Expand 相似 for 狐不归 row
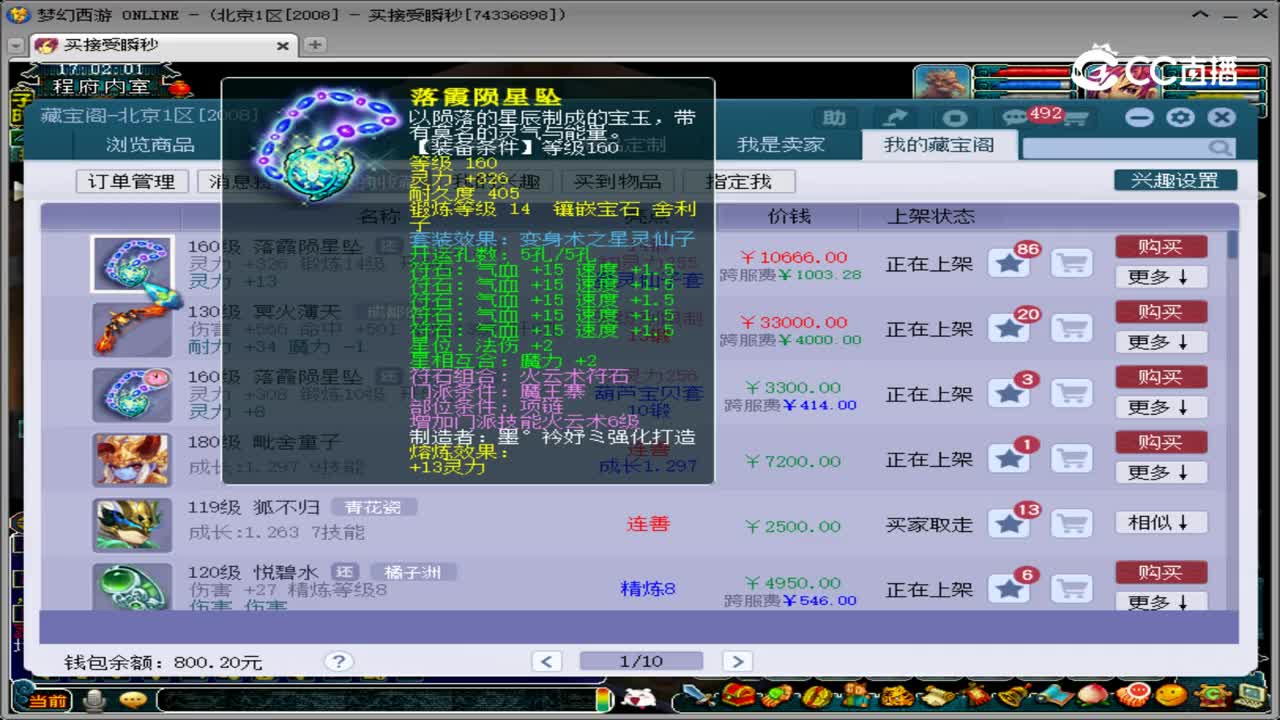Screen dimensions: 1280x720 (x=1161, y=522)
